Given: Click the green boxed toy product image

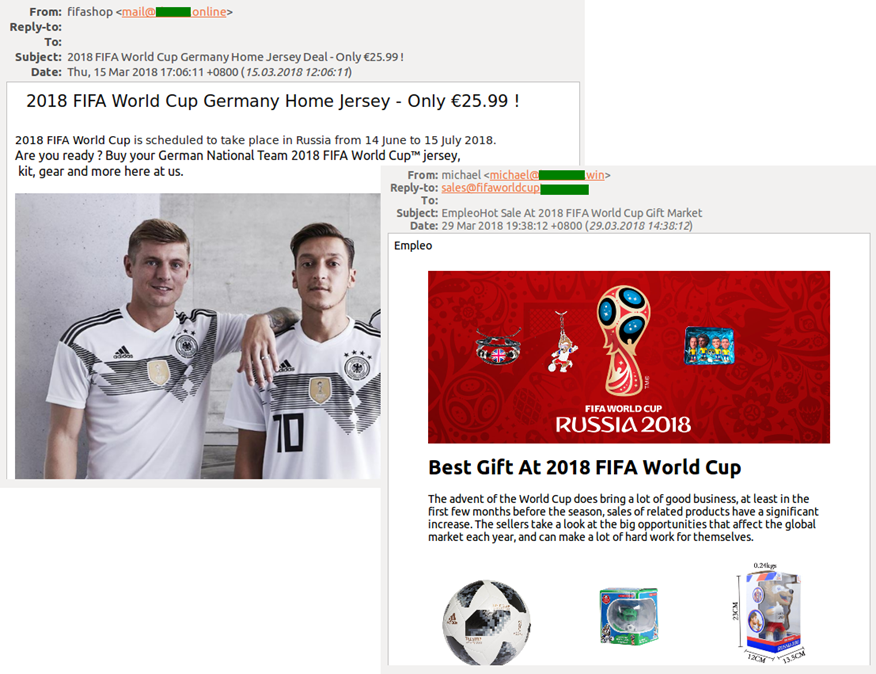Looking at the screenshot, I should (x=629, y=616).
